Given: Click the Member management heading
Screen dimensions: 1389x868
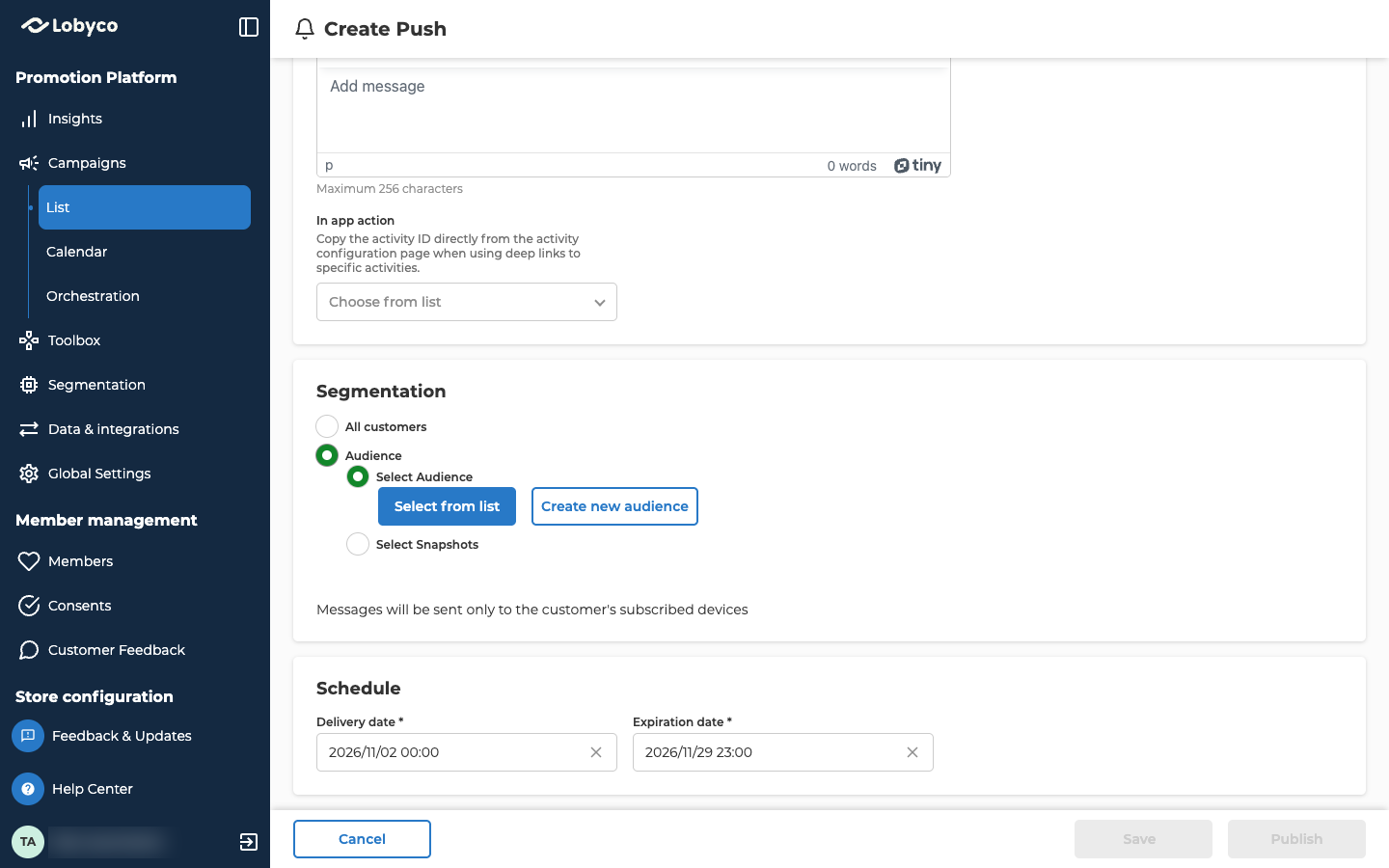Looking at the screenshot, I should tap(106, 520).
